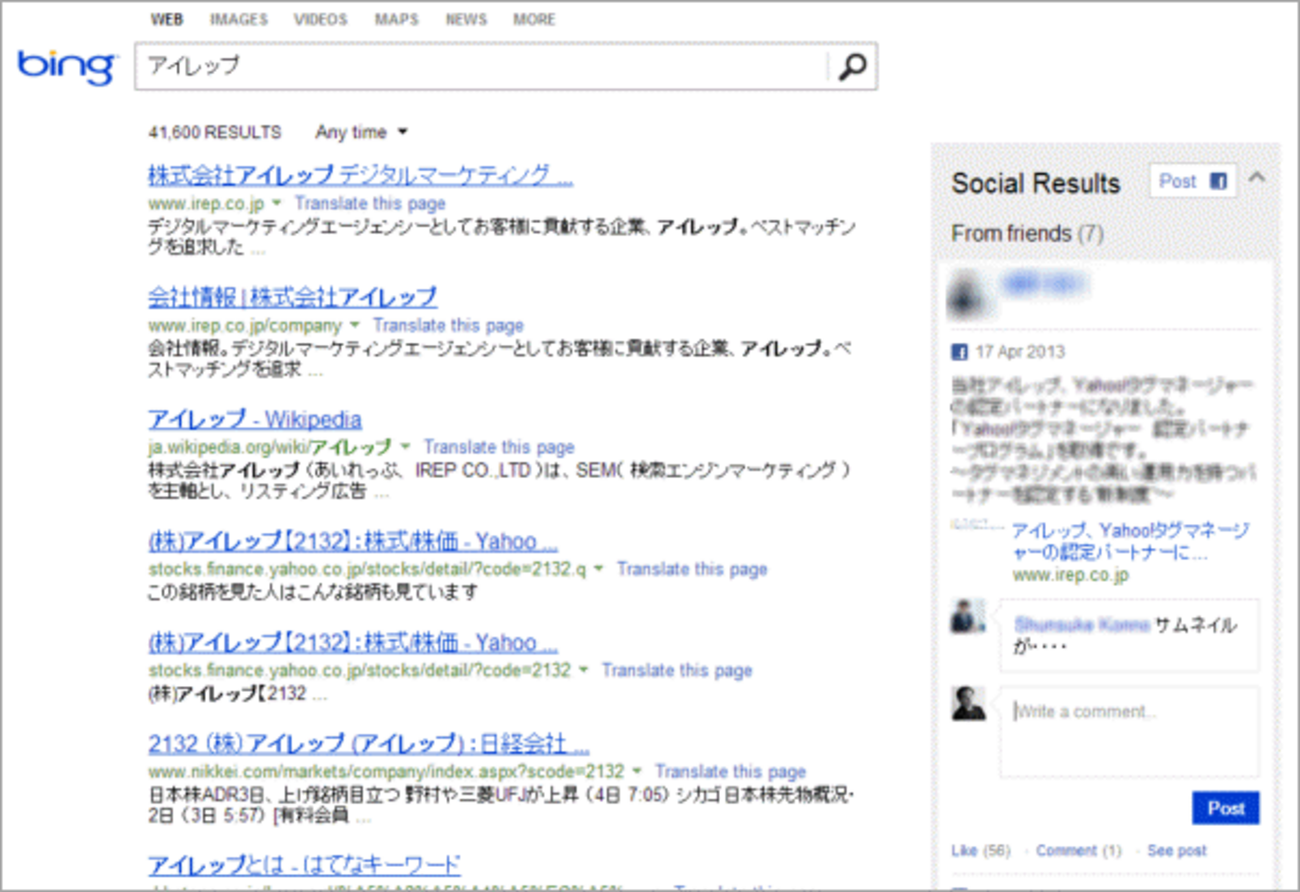Image resolution: width=1300 pixels, height=892 pixels.
Task: Click the Facebook Post button in Social Results header
Action: point(1193,181)
